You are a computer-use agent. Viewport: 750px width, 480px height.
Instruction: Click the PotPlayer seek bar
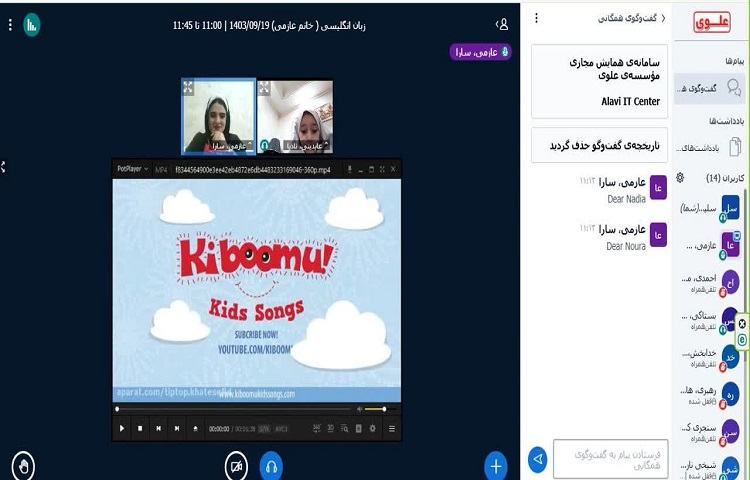[234, 409]
